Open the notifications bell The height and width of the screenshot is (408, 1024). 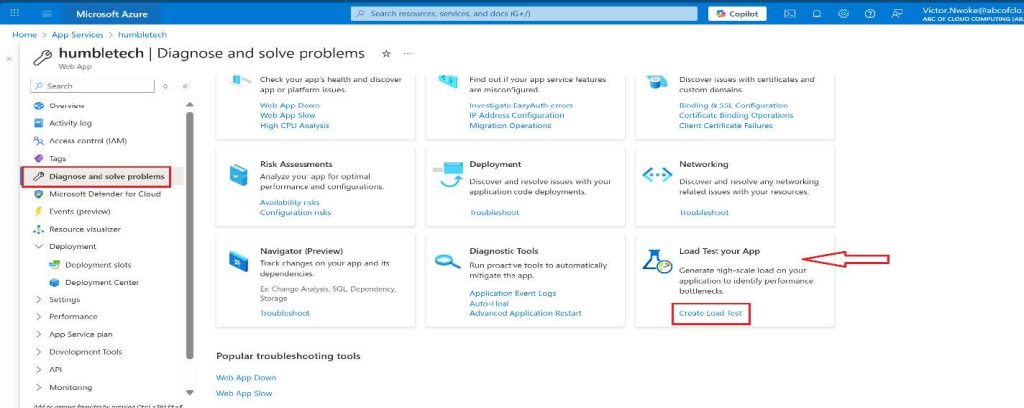[817, 14]
